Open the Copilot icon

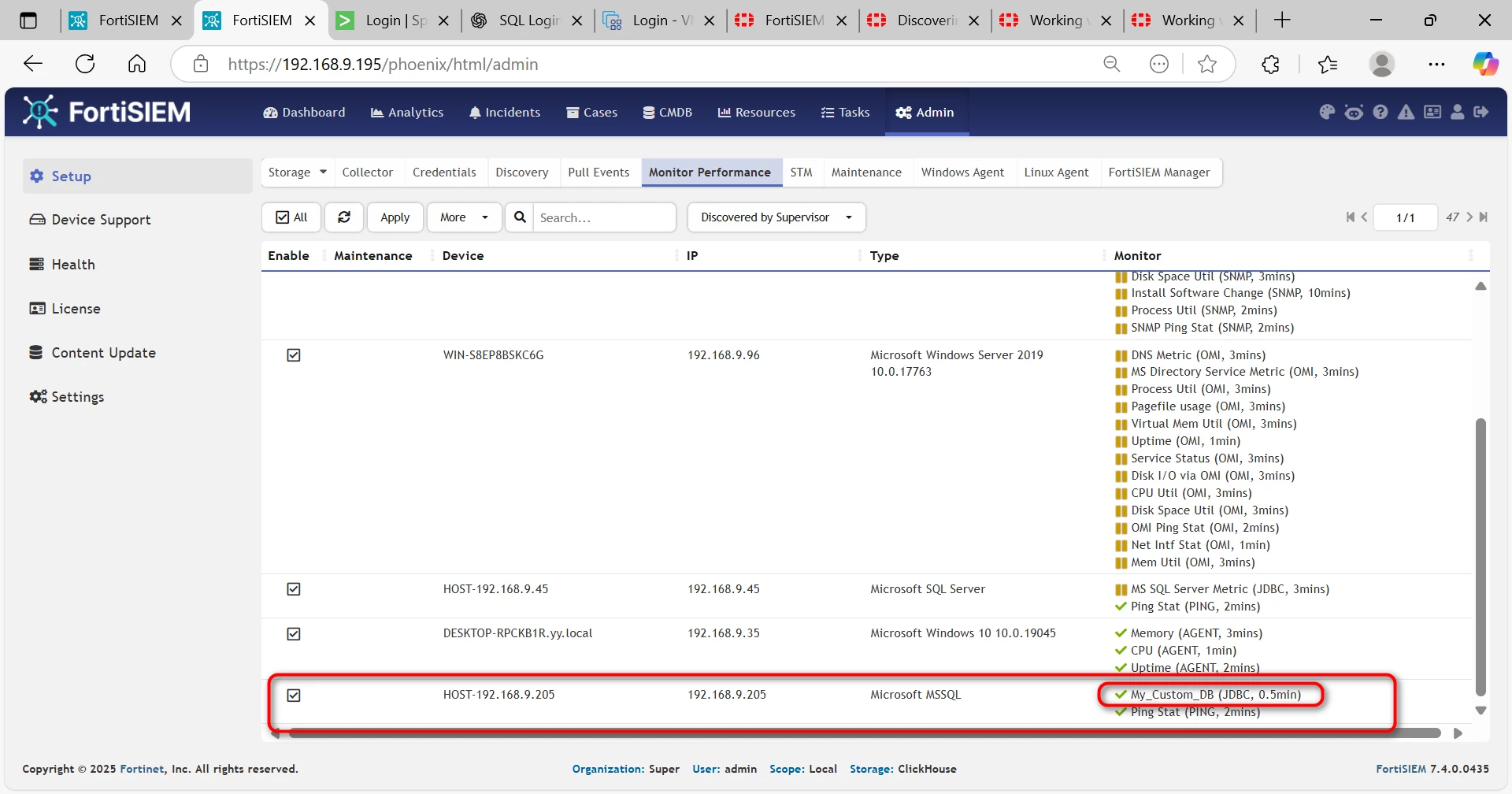point(1485,64)
